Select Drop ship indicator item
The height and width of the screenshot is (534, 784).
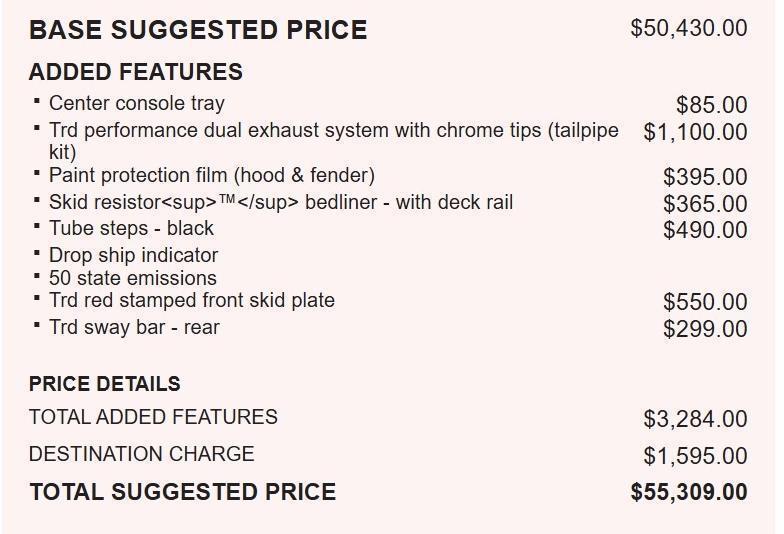(134, 256)
